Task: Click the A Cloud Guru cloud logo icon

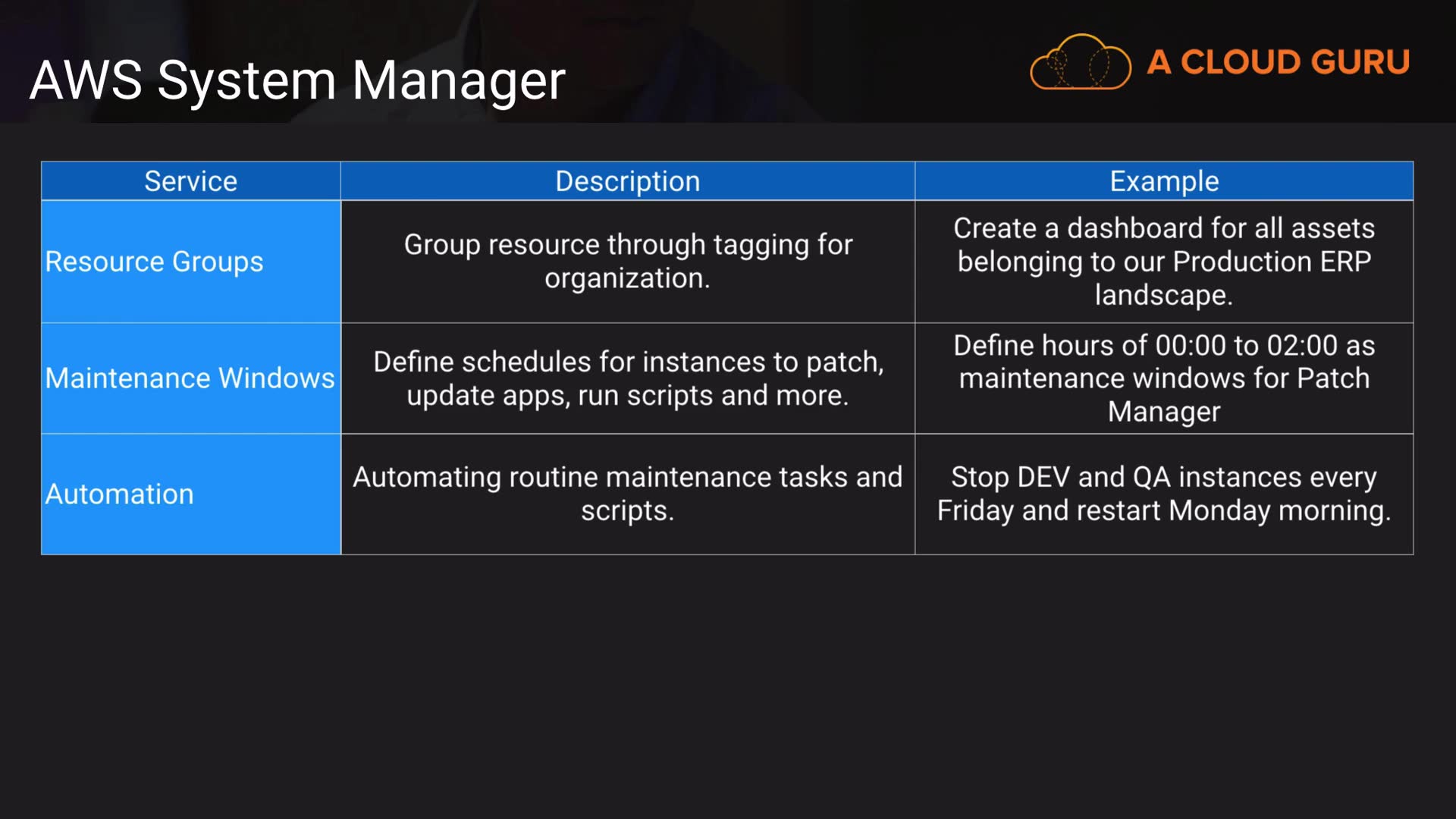Action: click(1080, 62)
